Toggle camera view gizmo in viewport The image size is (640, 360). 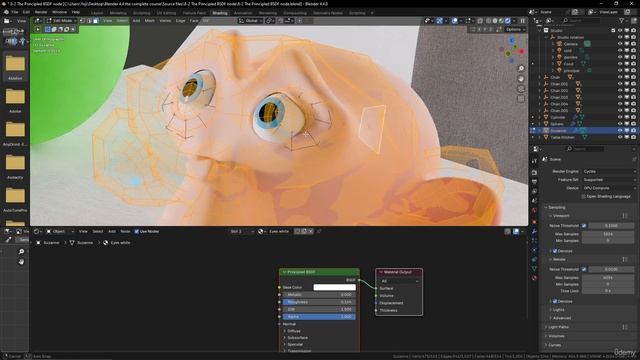click(x=521, y=89)
